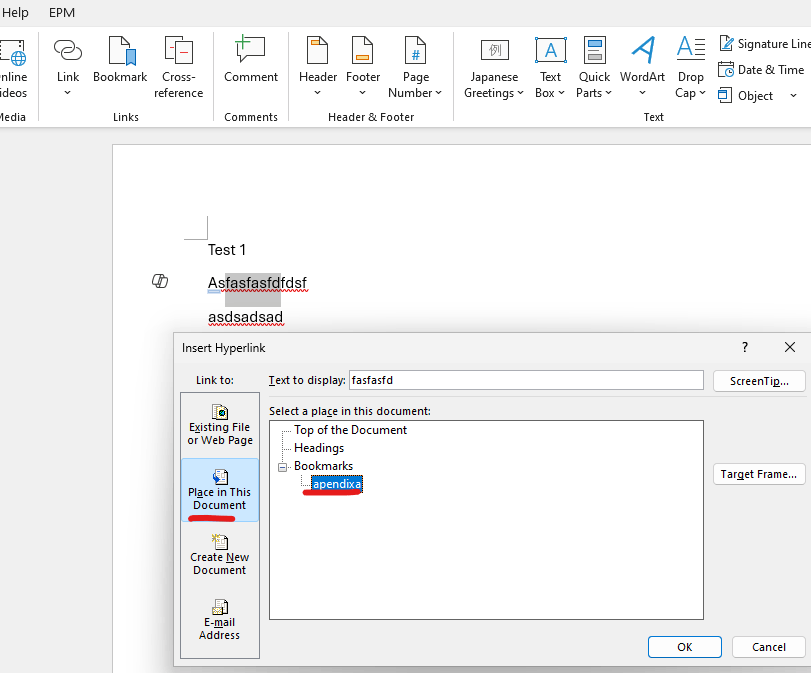The height and width of the screenshot is (673, 811).
Task: Confirm hyperlink with OK button
Action: tap(684, 646)
